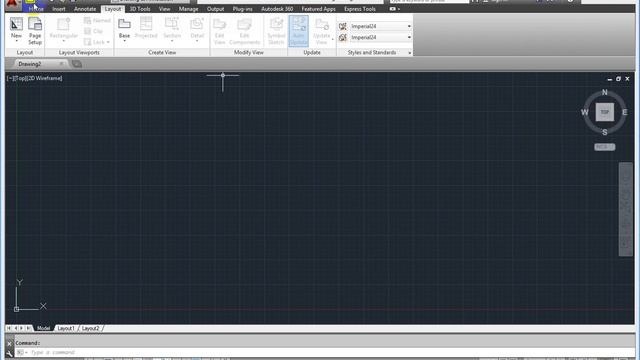This screenshot has width=640, height=360.
Task: Jump to first layout tab arrow
Action: [x=9, y=328]
